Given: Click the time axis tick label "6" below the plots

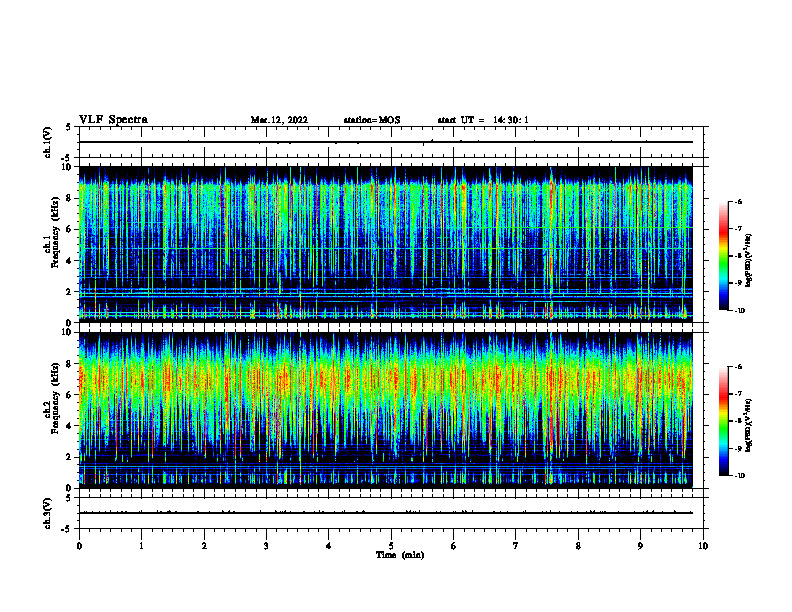Looking at the screenshot, I should coord(453,546).
